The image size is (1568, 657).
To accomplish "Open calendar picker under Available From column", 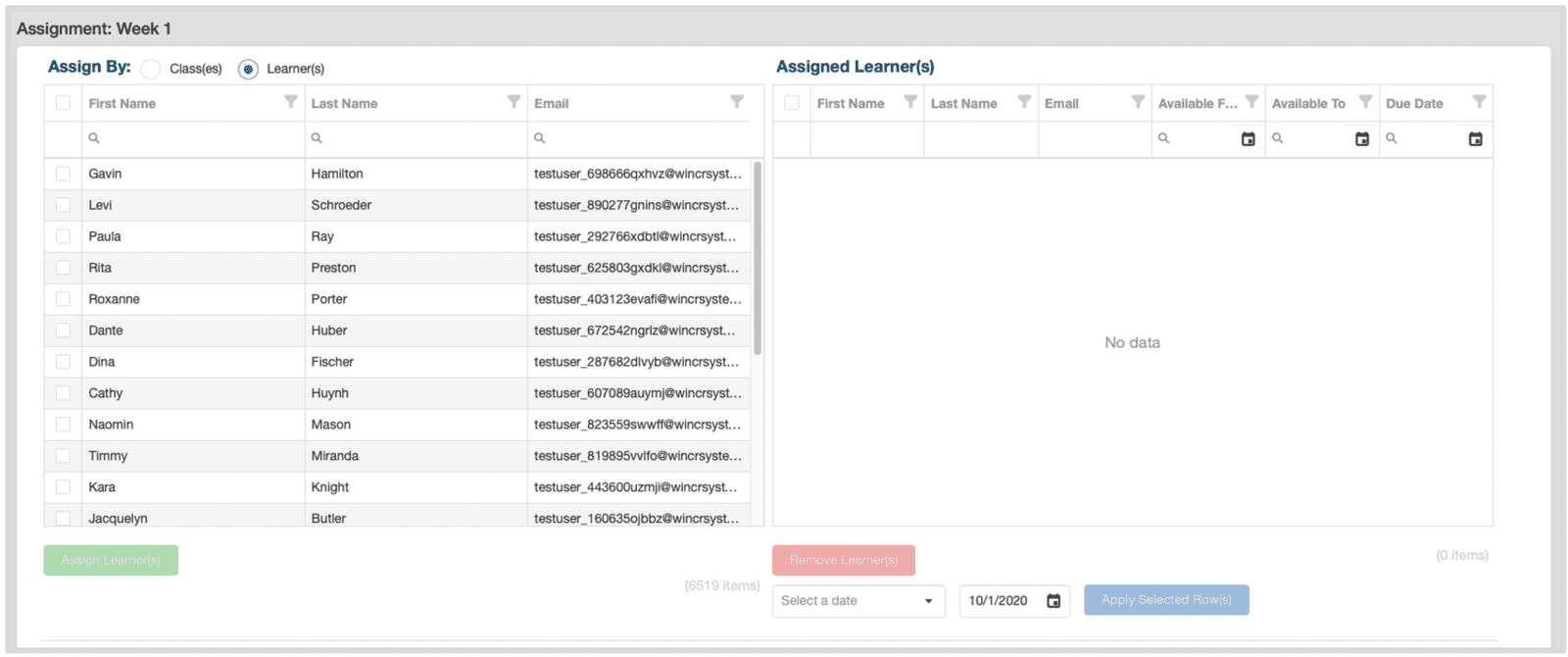I will 1248,139.
